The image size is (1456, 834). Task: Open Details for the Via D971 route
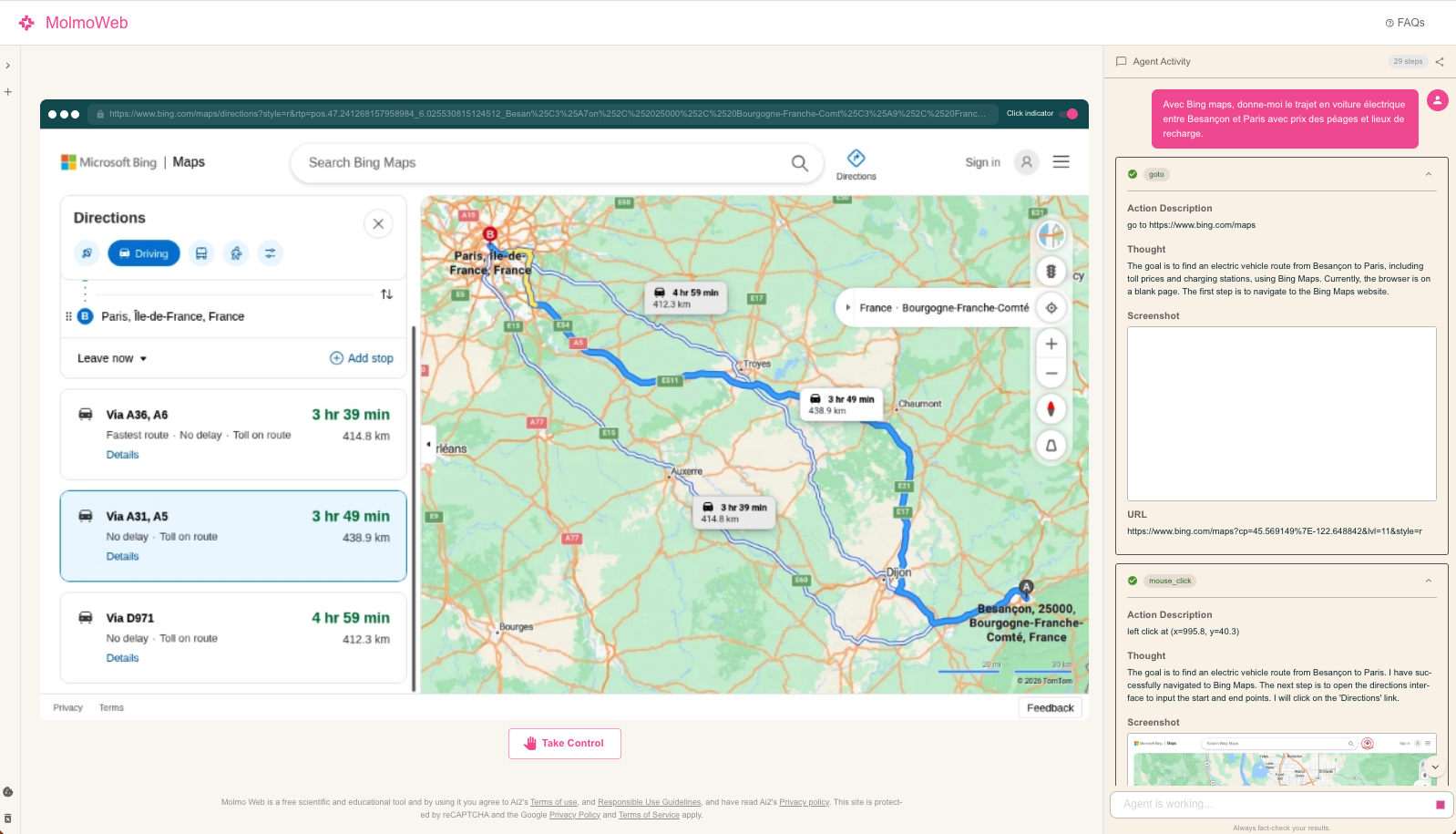click(x=122, y=658)
